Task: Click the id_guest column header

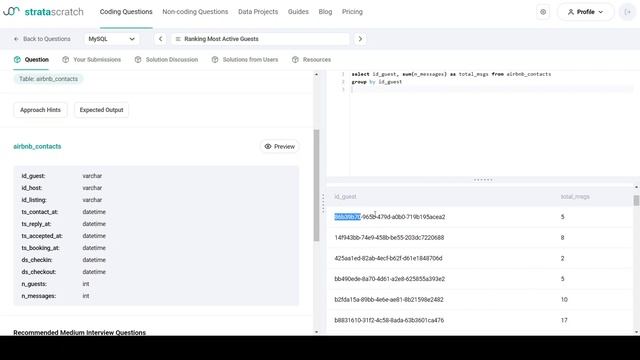Action: [x=345, y=197]
